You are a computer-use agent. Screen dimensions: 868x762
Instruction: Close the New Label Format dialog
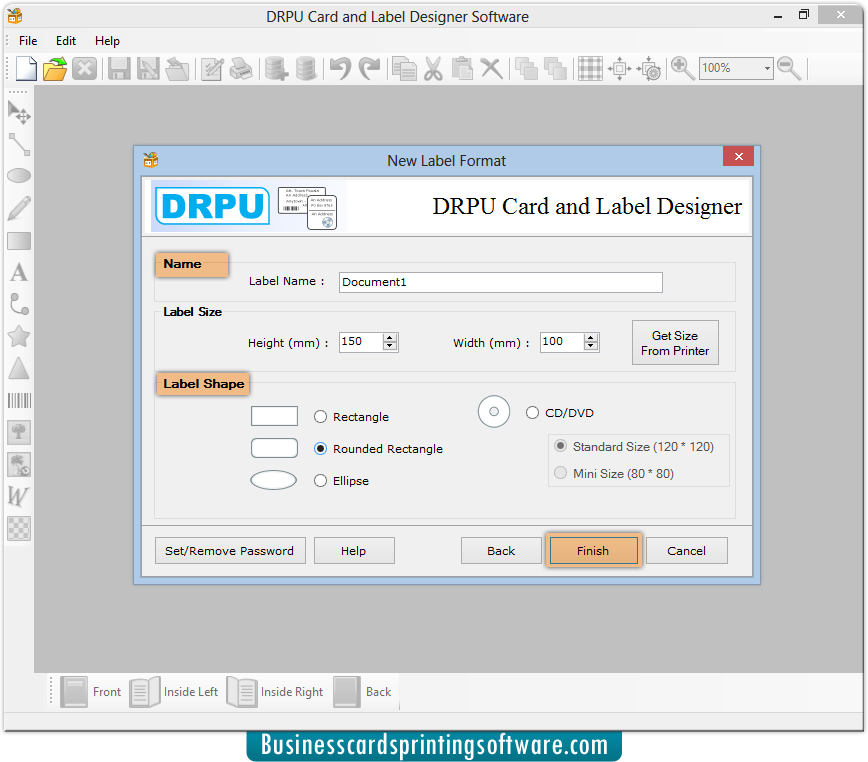(x=738, y=157)
